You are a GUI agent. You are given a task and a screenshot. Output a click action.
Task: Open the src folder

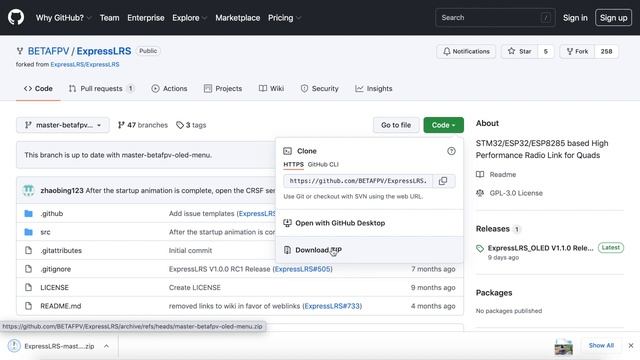pos(45,232)
